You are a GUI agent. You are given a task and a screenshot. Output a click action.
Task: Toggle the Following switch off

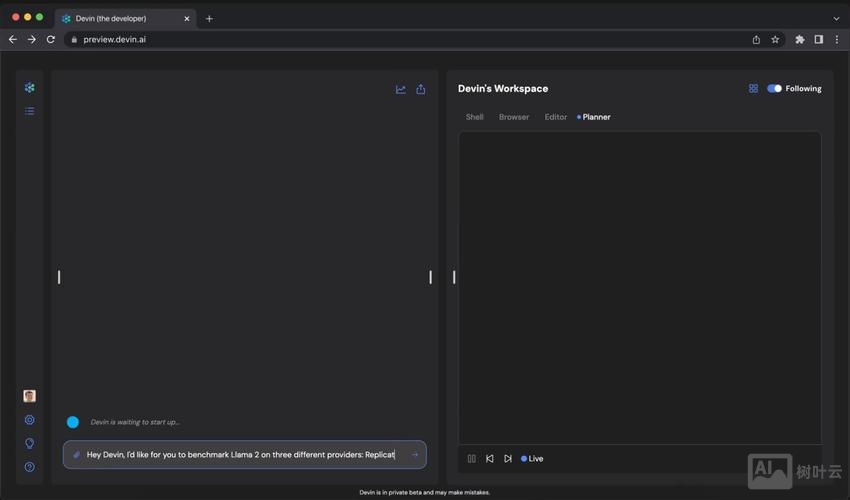[x=774, y=88]
